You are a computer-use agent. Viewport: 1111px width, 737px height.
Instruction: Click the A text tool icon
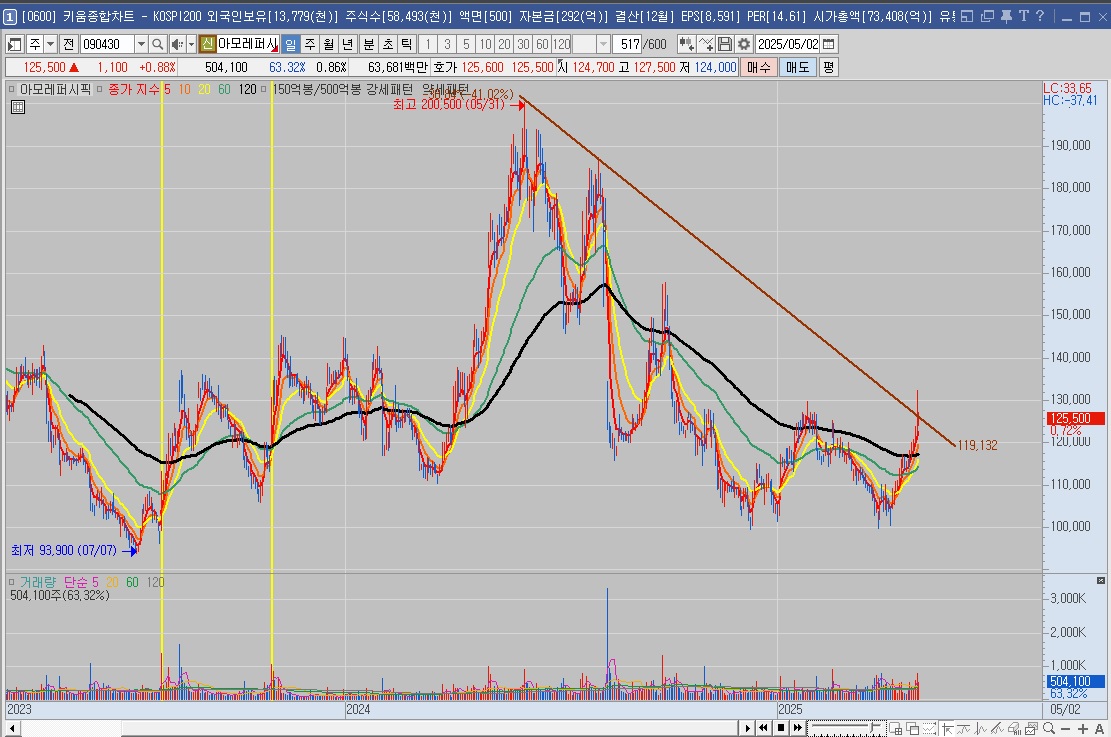click(x=1100, y=728)
